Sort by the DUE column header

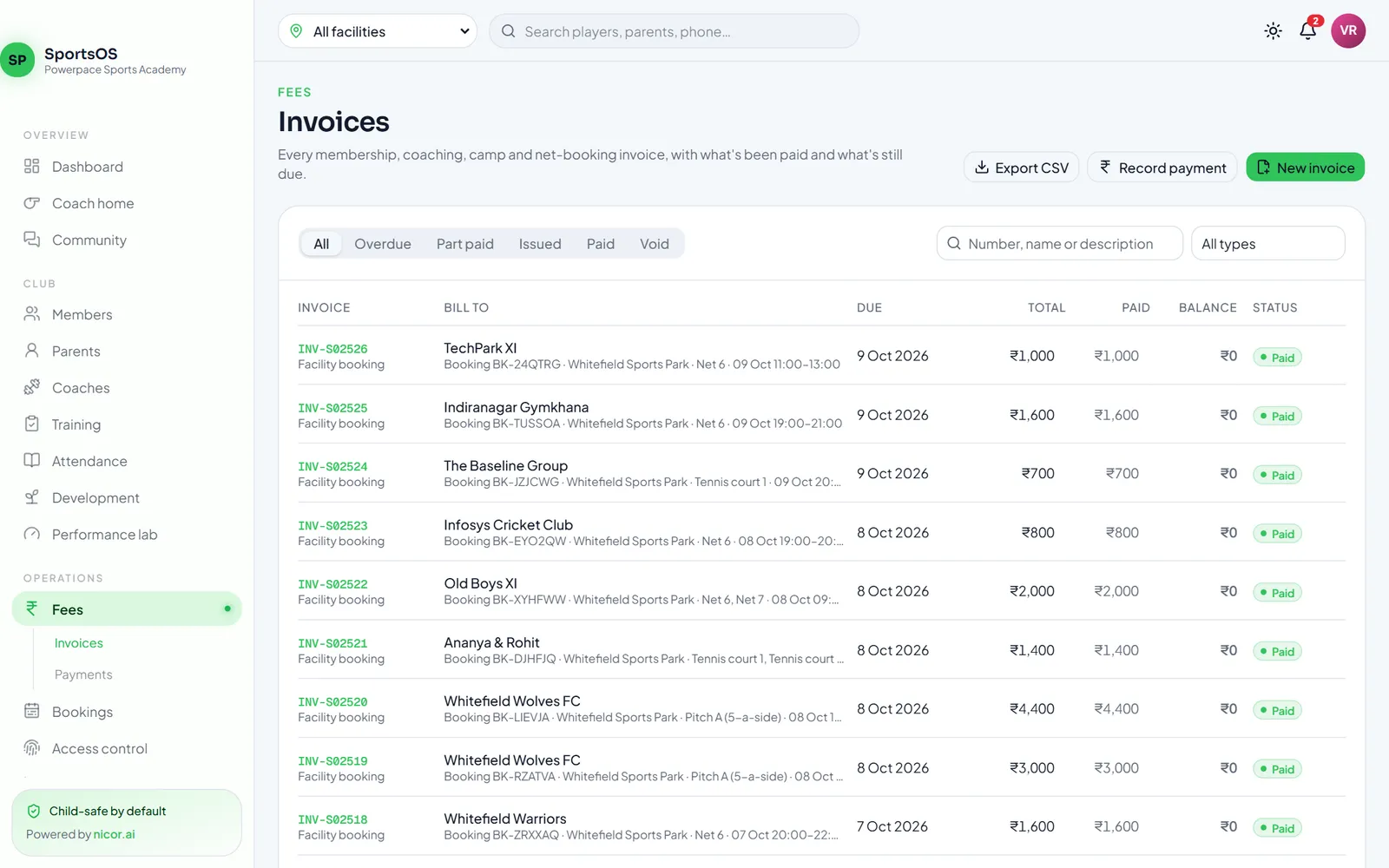(x=869, y=308)
